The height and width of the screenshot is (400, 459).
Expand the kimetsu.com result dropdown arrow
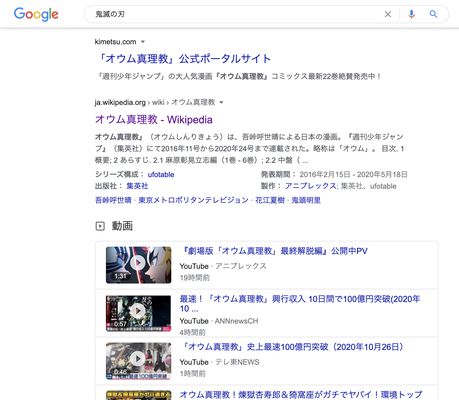[x=143, y=42]
